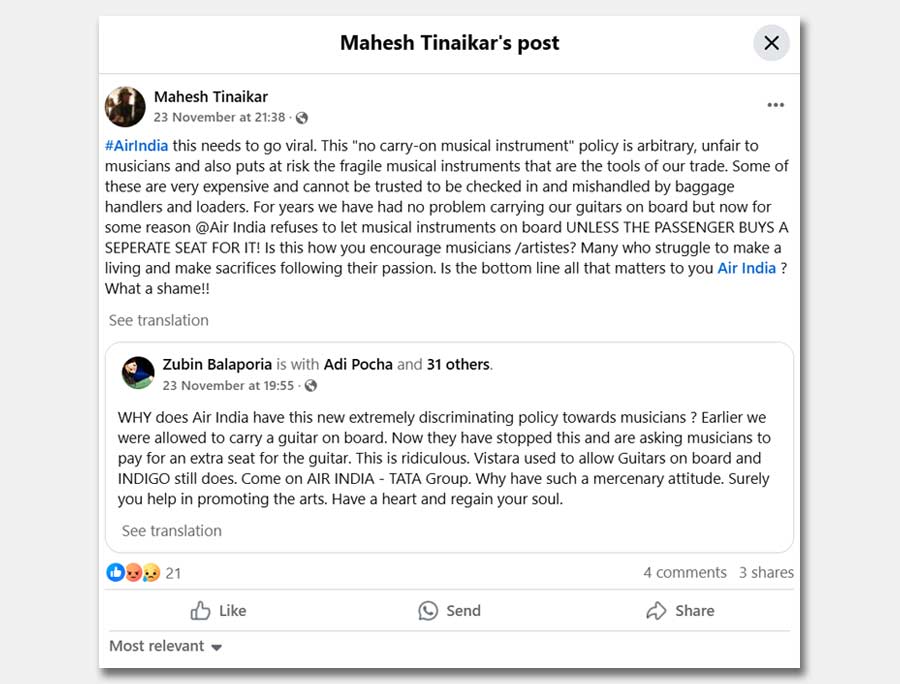View the 3 shares list
Viewport: 900px width, 684px height.
(x=766, y=573)
